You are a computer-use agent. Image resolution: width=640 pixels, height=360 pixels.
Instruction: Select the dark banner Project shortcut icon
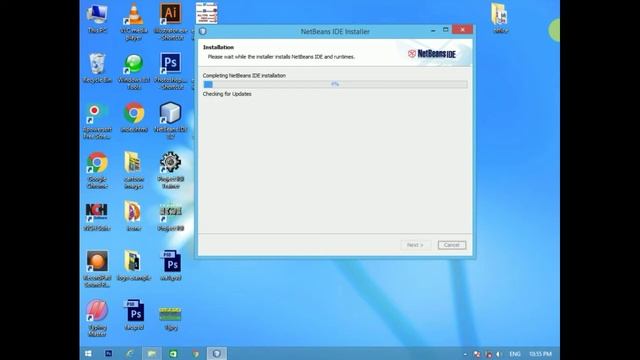[x=171, y=217]
